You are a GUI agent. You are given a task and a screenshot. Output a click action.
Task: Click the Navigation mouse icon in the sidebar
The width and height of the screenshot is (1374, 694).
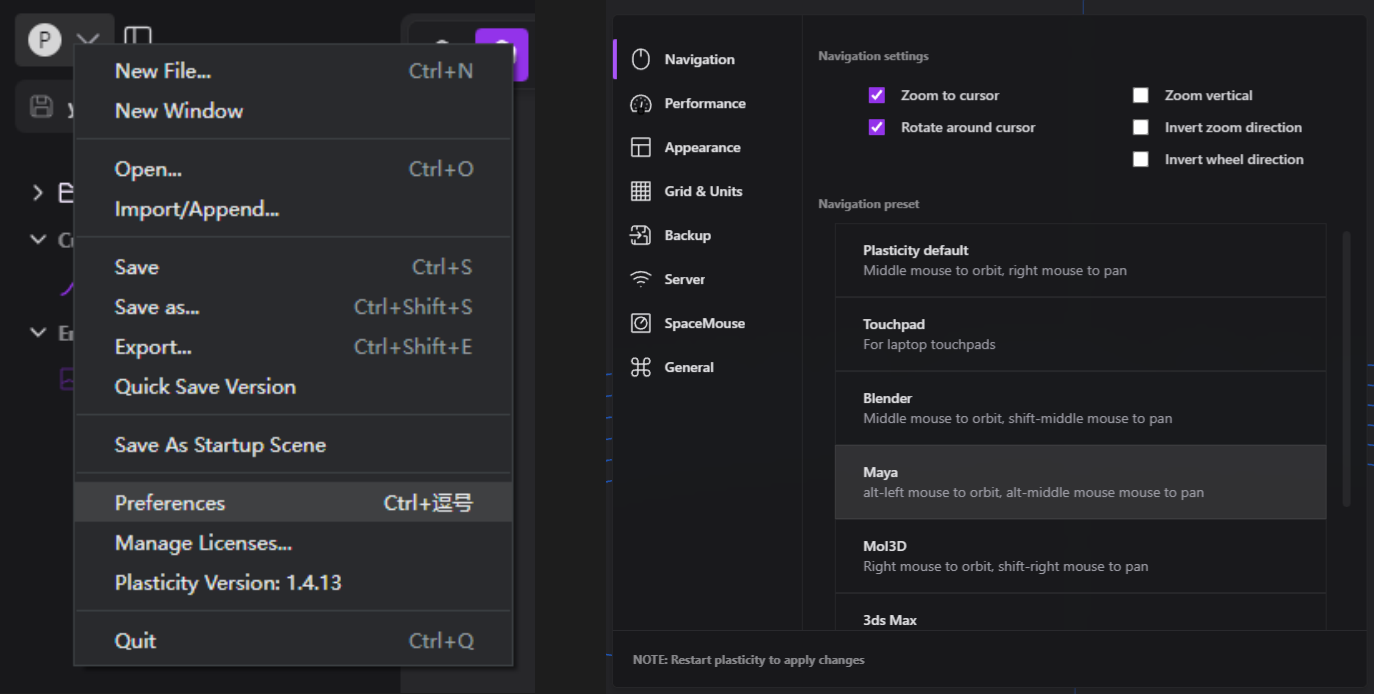coord(641,60)
